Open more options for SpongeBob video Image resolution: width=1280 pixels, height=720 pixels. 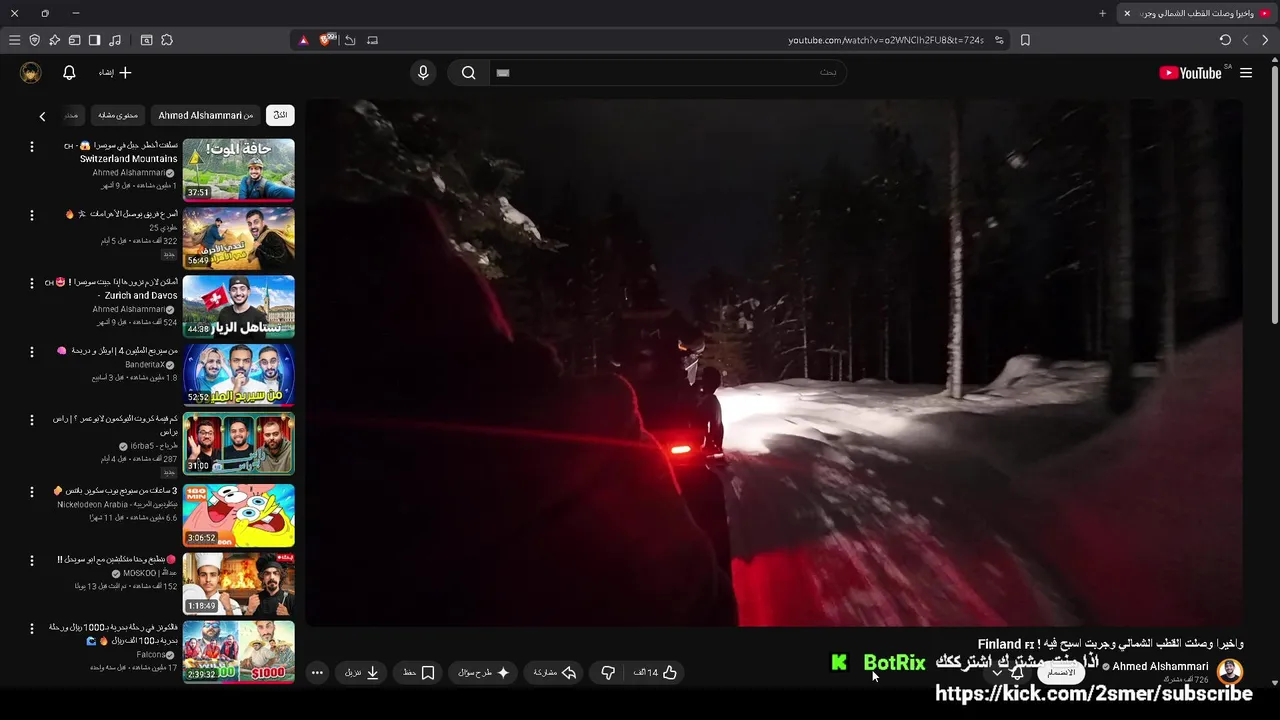coord(31,492)
